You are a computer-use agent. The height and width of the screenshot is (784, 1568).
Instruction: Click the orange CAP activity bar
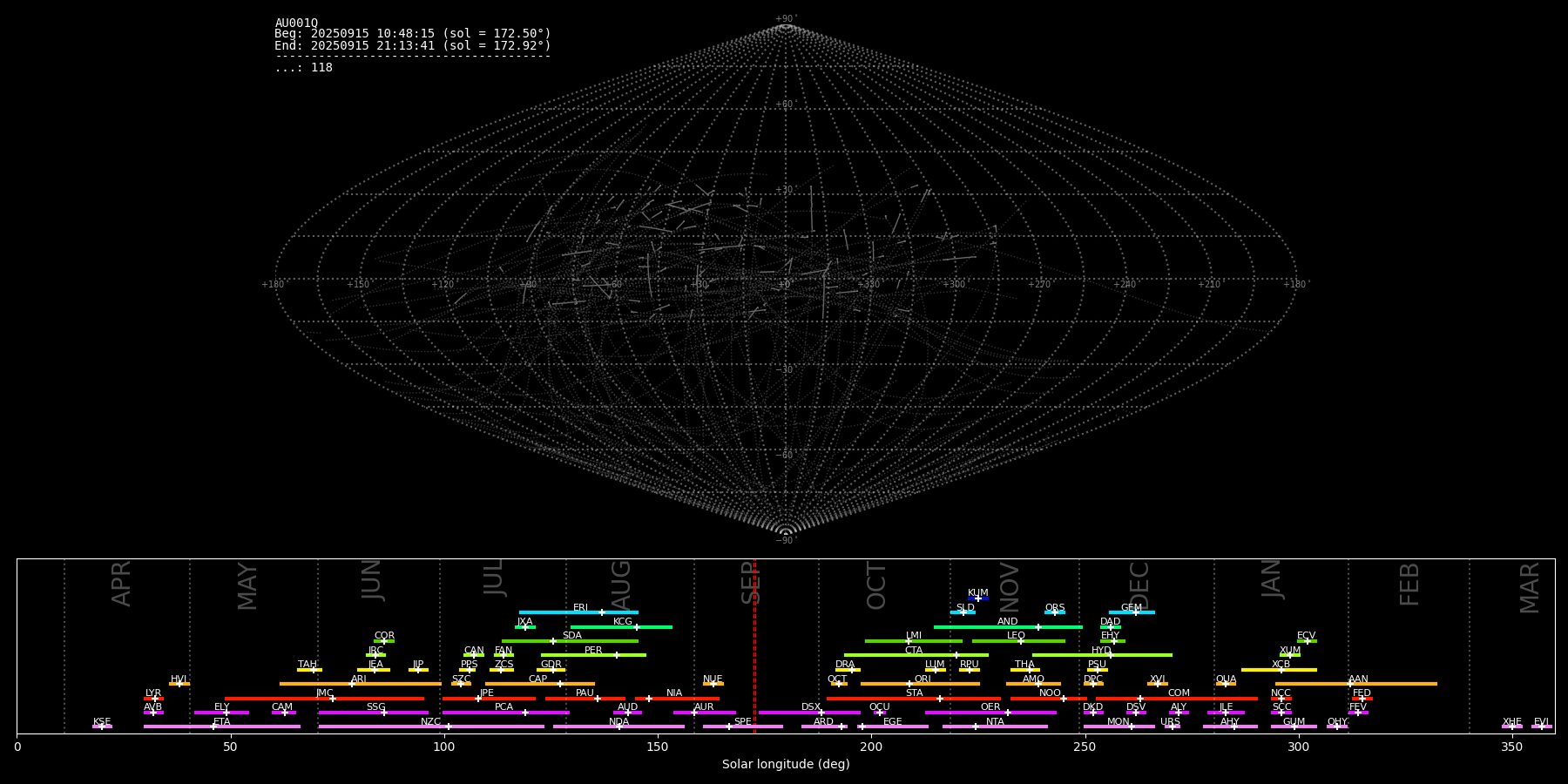[x=540, y=684]
